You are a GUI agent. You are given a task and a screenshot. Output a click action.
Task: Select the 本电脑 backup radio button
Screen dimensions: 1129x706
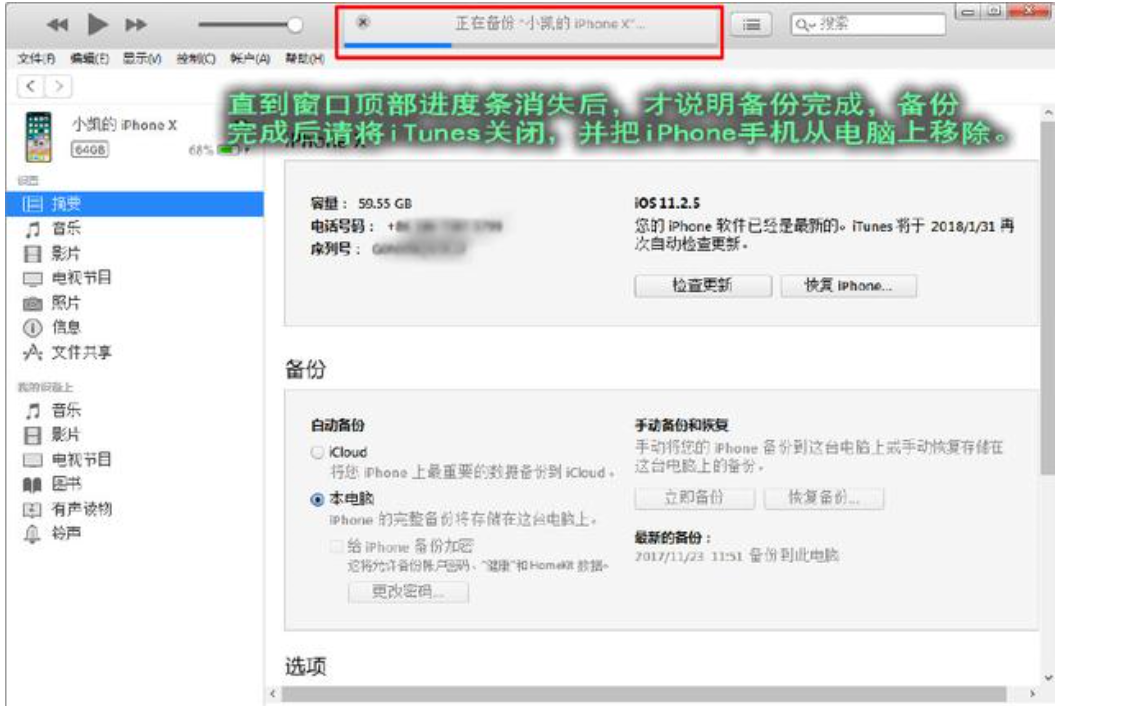pyautogui.click(x=317, y=499)
